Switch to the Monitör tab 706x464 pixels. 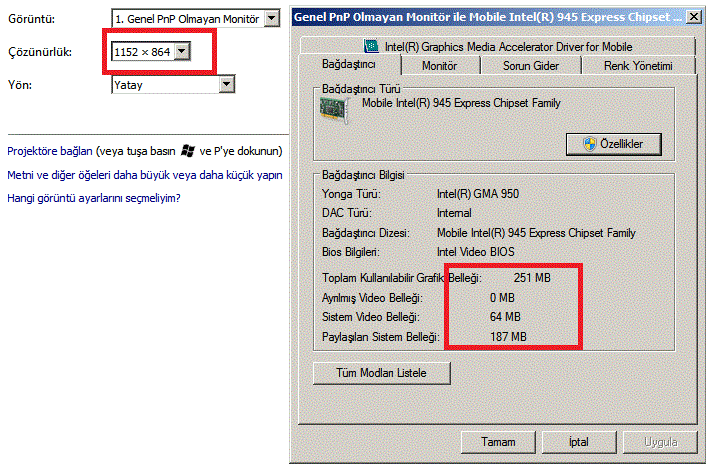tap(439, 66)
